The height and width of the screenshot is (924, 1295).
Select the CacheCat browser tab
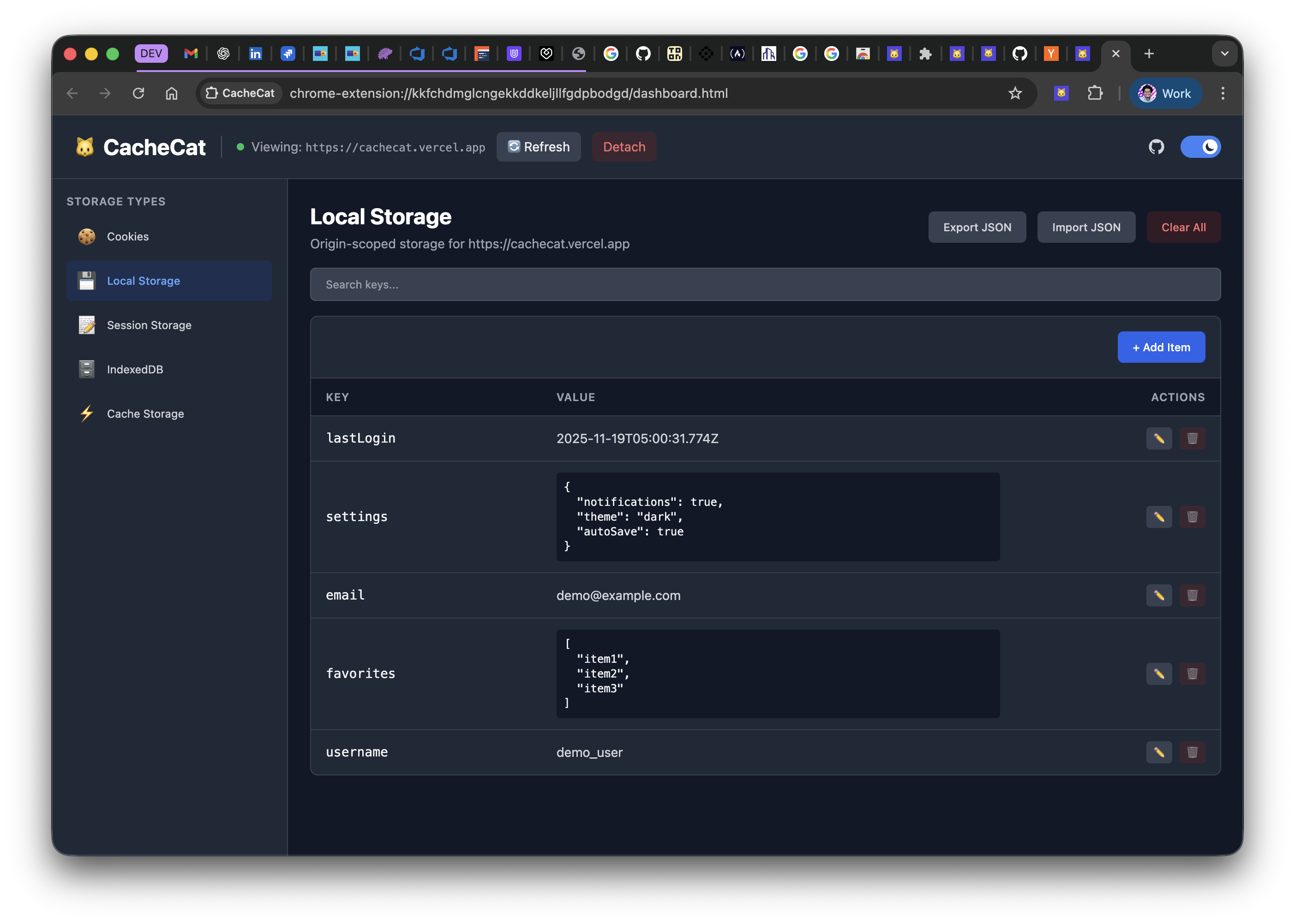(1083, 54)
